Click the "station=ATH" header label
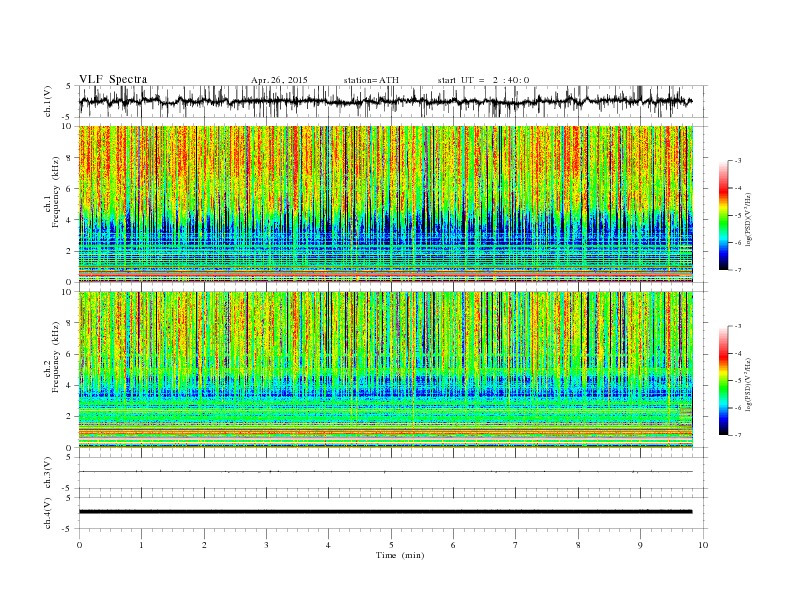Viewport: 792px width, 612px height. click(x=371, y=80)
